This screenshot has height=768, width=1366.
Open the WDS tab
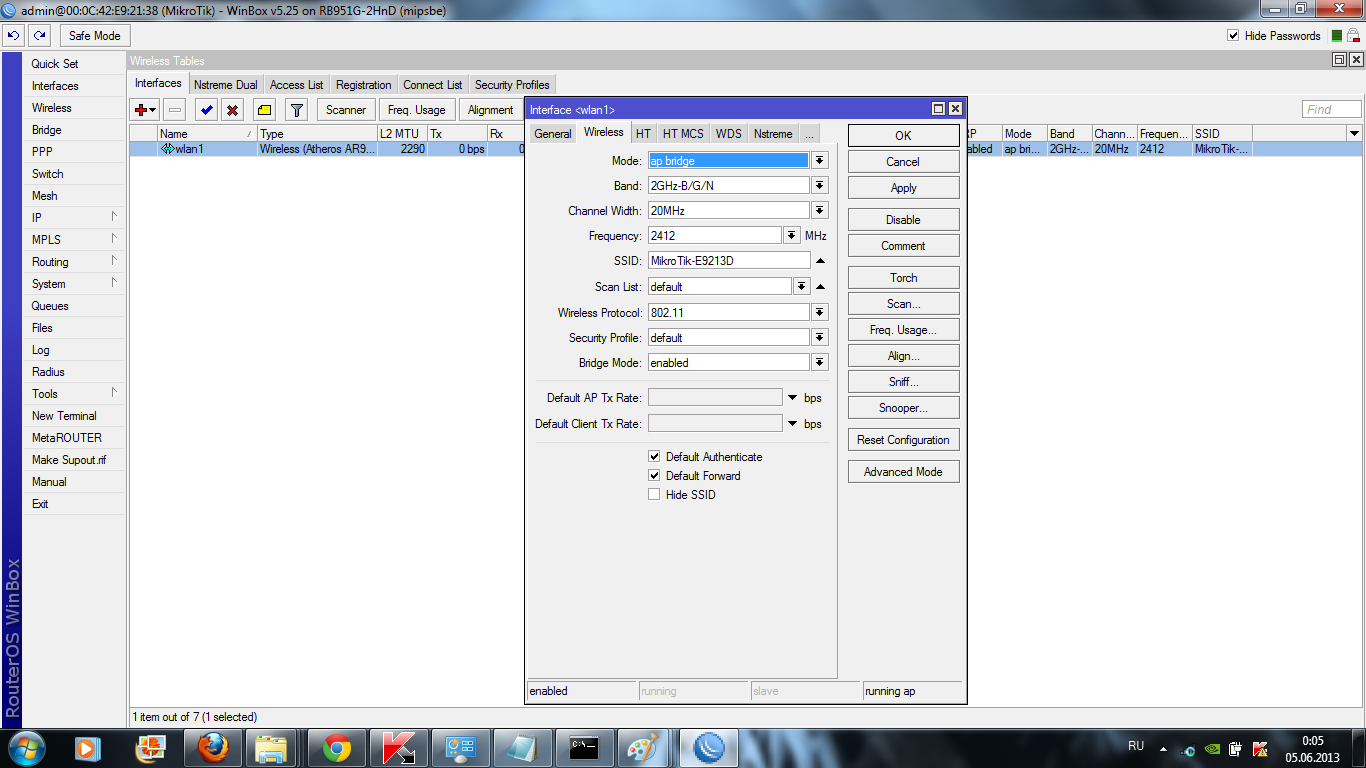click(x=729, y=134)
